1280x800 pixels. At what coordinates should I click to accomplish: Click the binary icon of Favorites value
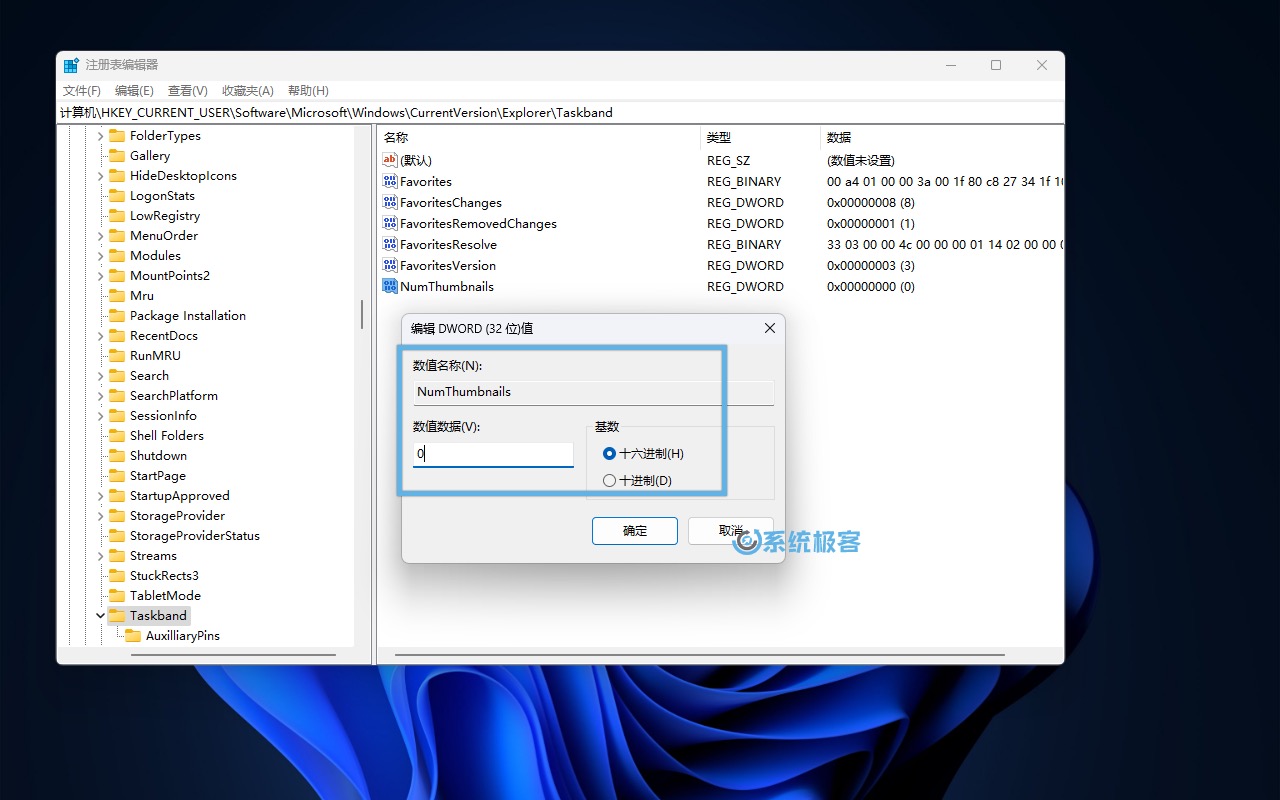390,181
